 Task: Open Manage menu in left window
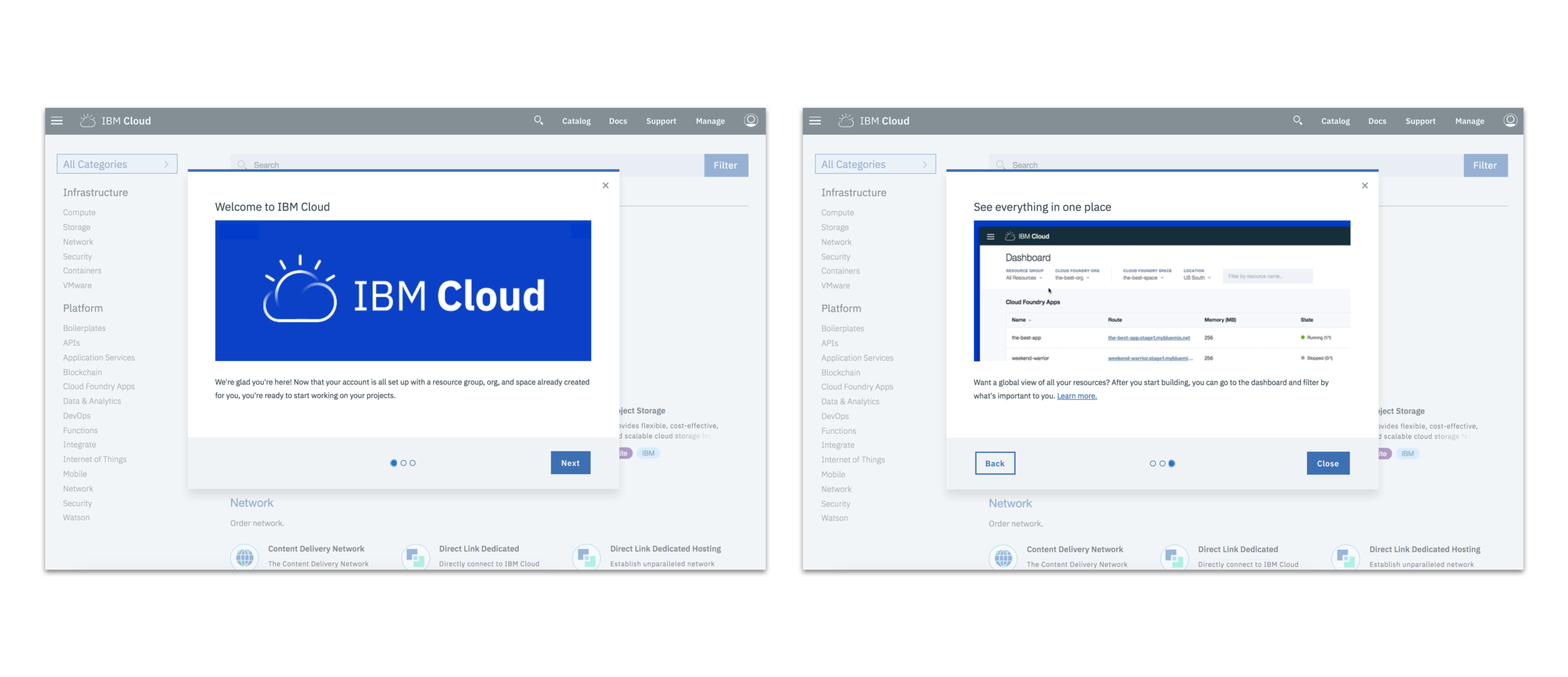[710, 121]
